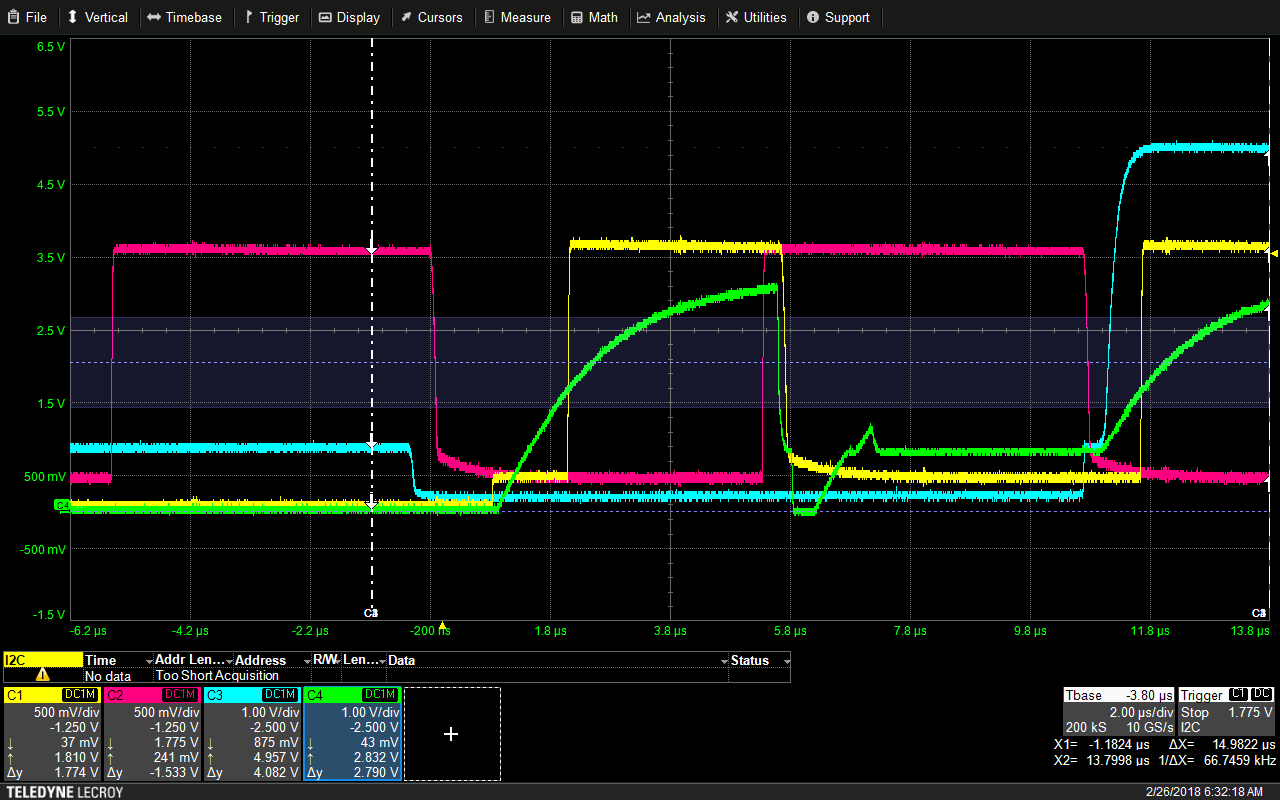Screen dimensions: 1280x800
Task: Click the Math calculator icon
Action: [577, 17]
